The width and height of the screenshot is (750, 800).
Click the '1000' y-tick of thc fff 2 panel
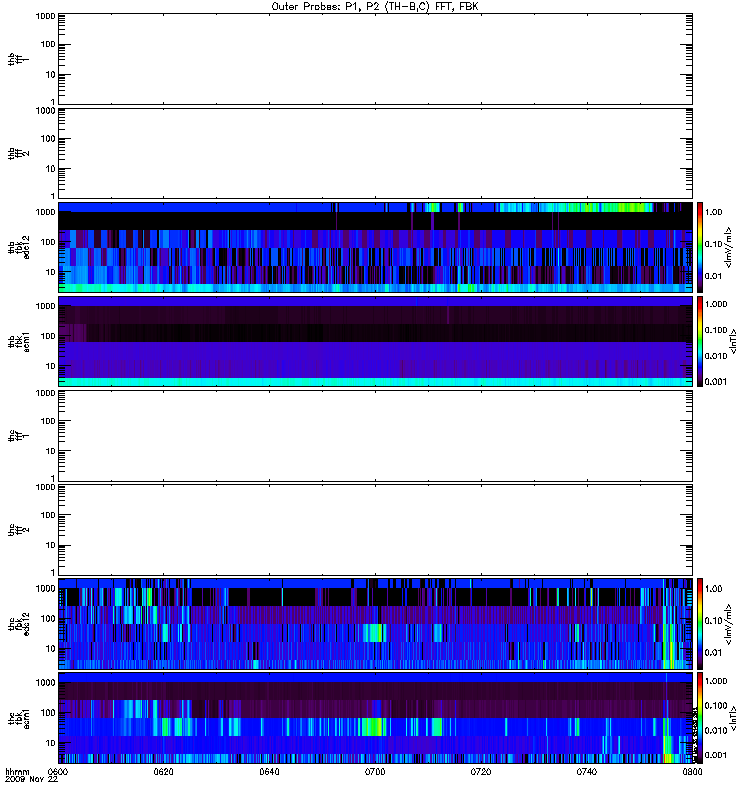pyautogui.click(x=45, y=487)
